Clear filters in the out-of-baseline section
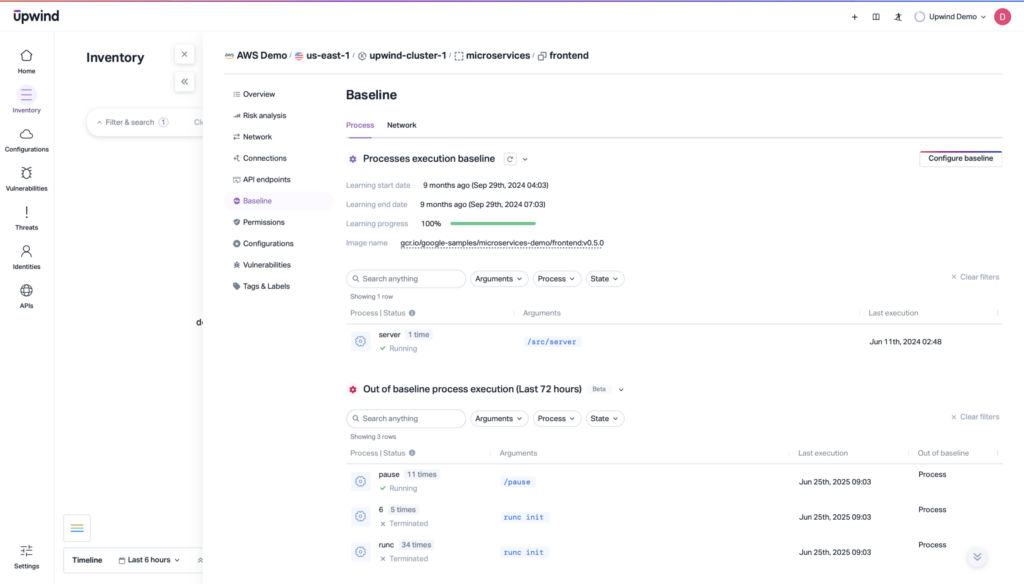This screenshot has height=584, width=1024. coord(975,417)
